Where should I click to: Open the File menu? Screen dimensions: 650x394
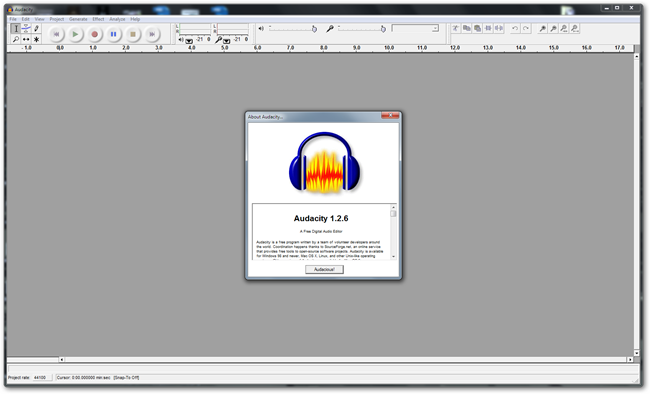coord(13,19)
